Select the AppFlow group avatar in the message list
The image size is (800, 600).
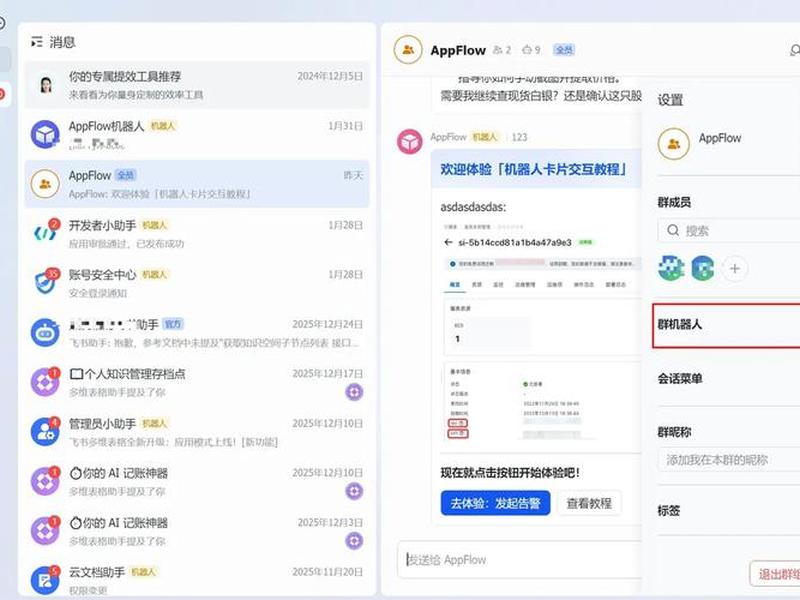point(45,184)
